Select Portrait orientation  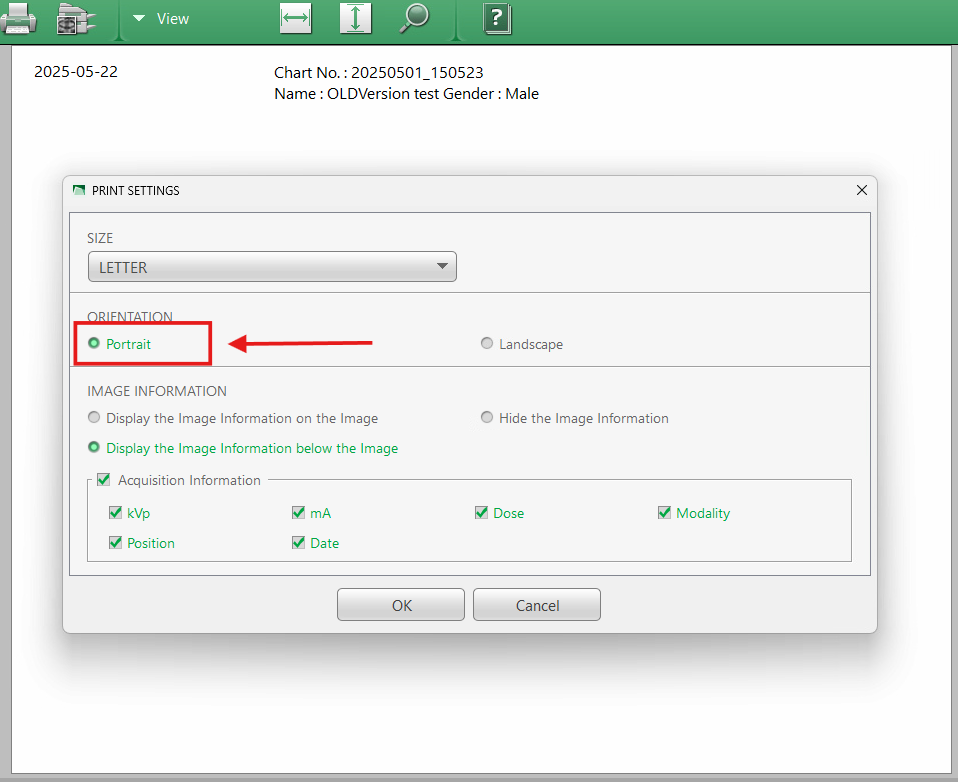coord(95,343)
